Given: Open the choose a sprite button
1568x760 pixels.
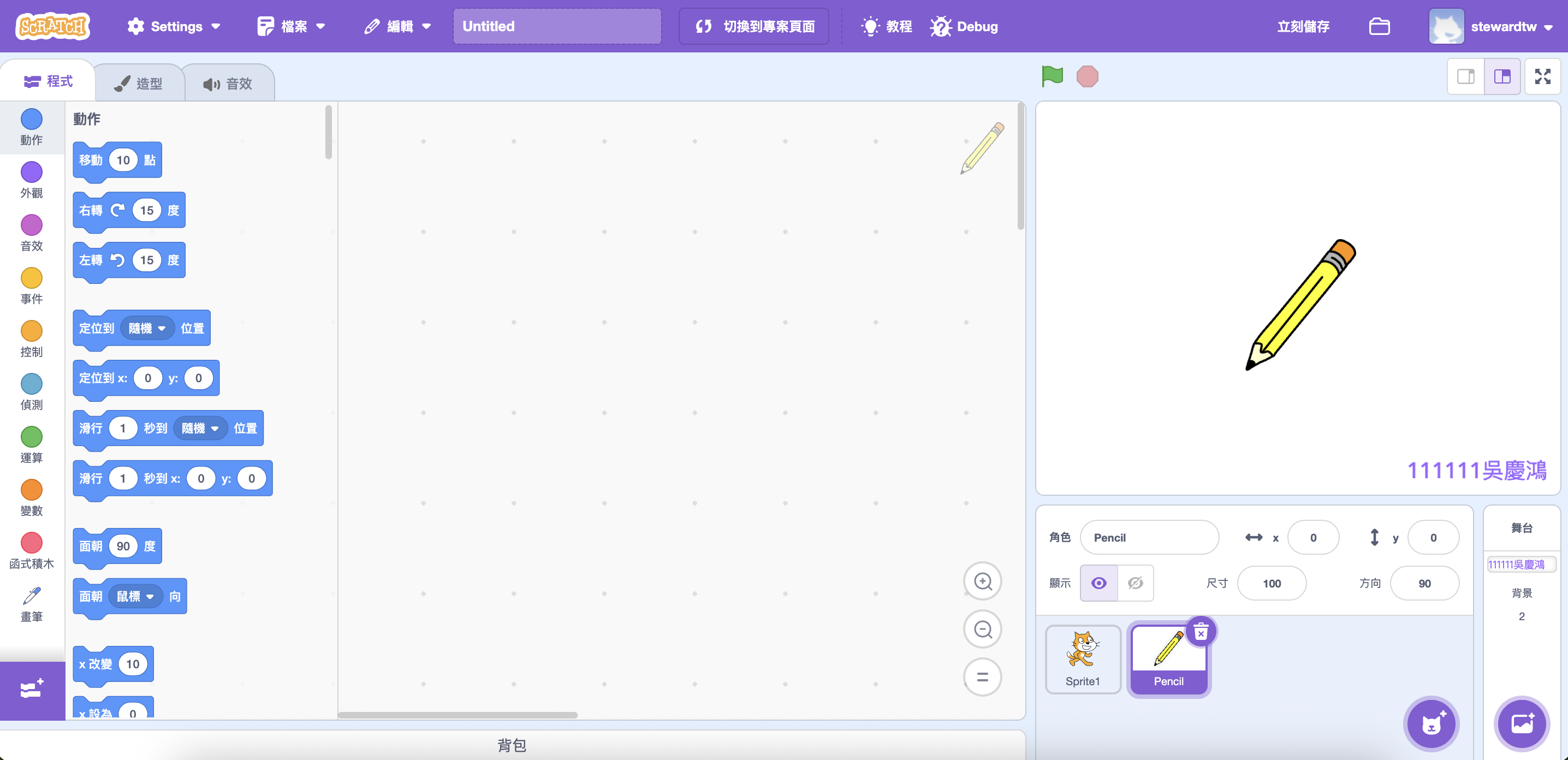Looking at the screenshot, I should (1431, 723).
